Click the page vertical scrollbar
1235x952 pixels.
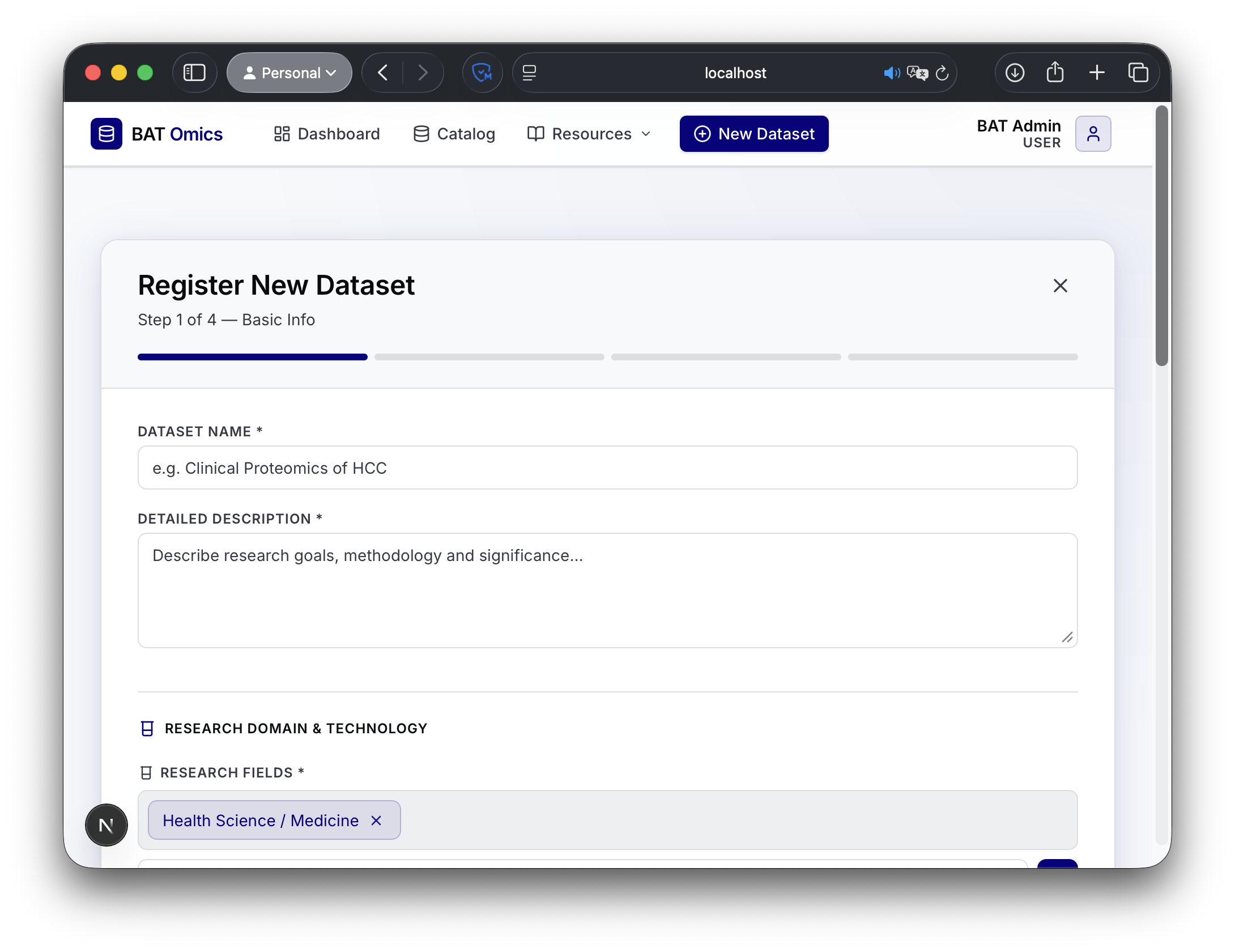[1162, 236]
